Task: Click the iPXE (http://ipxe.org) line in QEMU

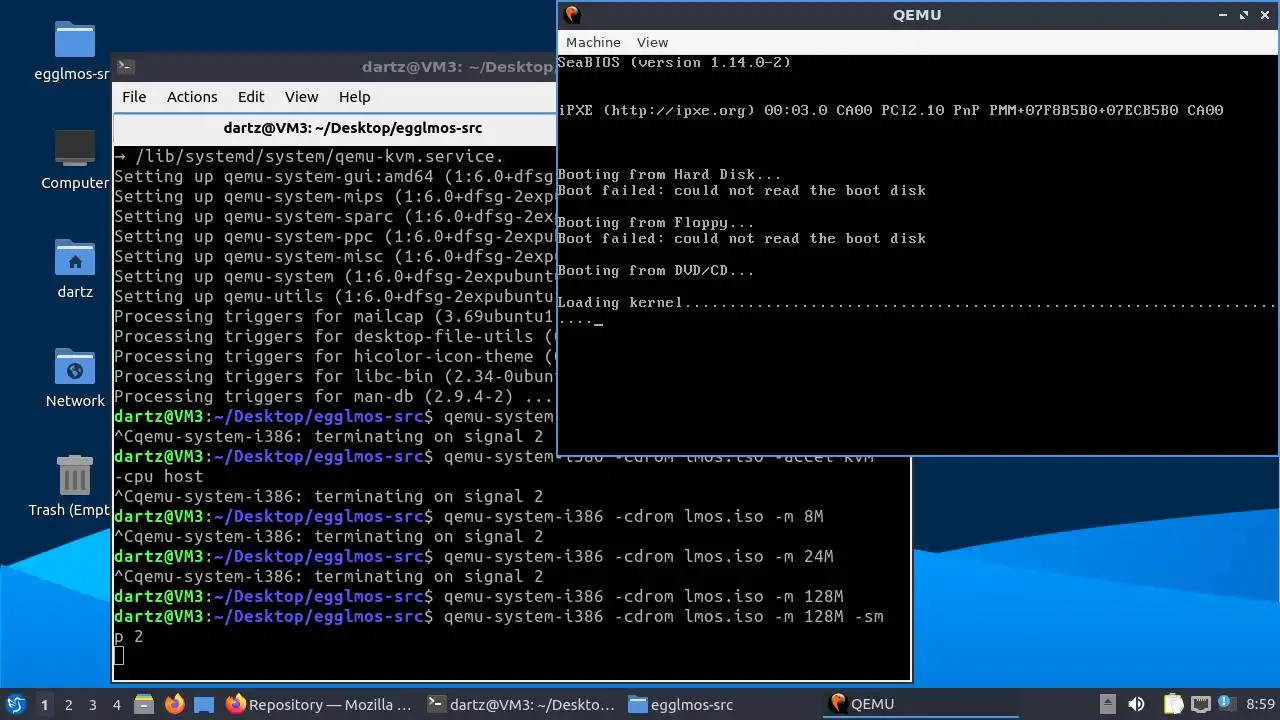Action: (x=890, y=110)
